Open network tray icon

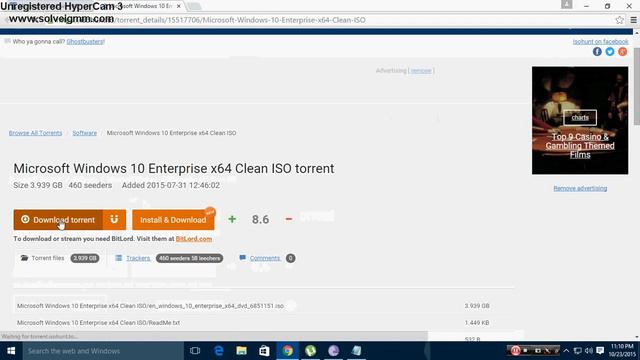coord(578,351)
